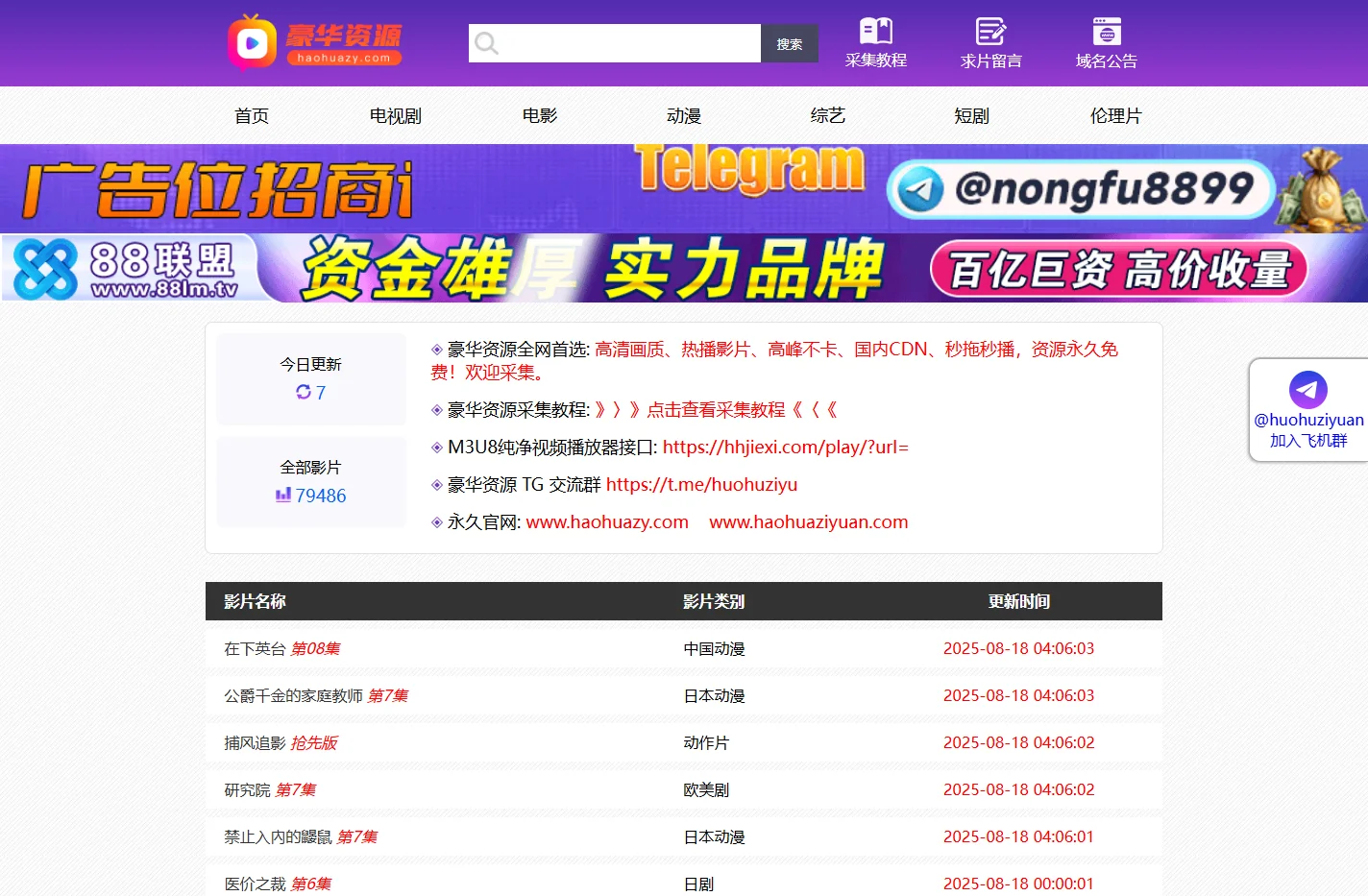Click the Telegram plane icon in top banner
The height and width of the screenshot is (896, 1368).
coord(920,189)
